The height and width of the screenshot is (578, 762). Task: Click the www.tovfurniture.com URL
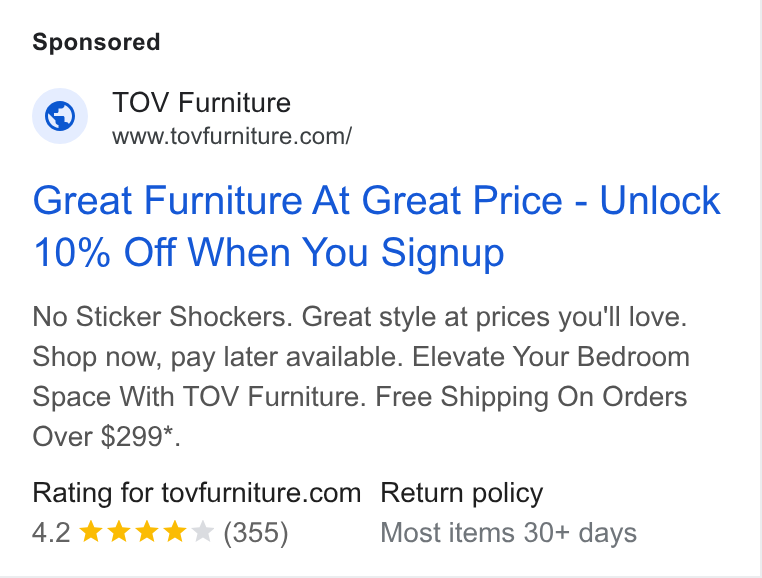[x=232, y=136]
